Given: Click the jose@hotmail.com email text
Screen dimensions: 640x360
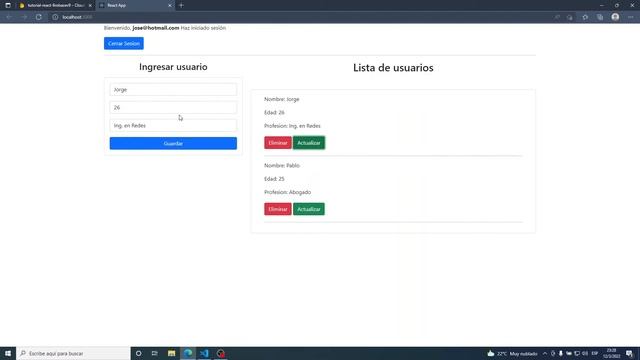Looking at the screenshot, I should point(156,28).
